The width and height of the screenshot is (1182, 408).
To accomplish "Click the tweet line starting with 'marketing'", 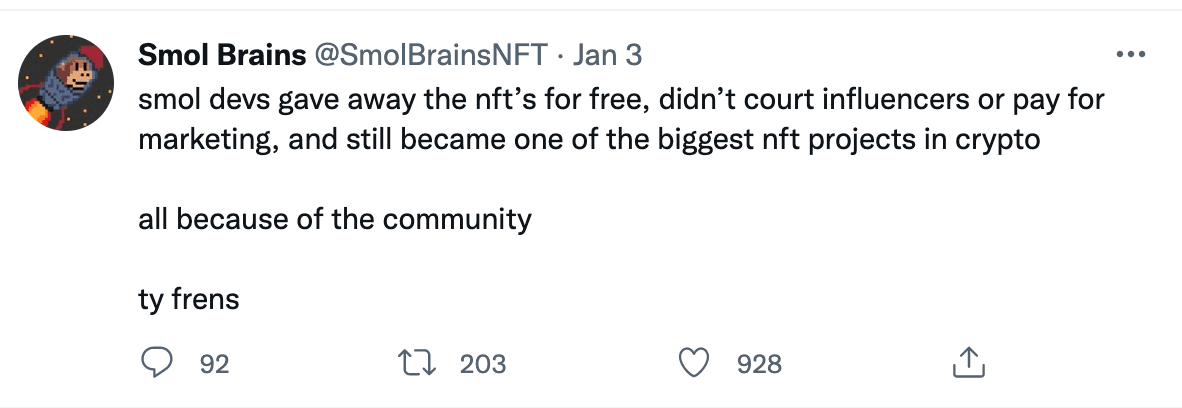I will pos(589,139).
